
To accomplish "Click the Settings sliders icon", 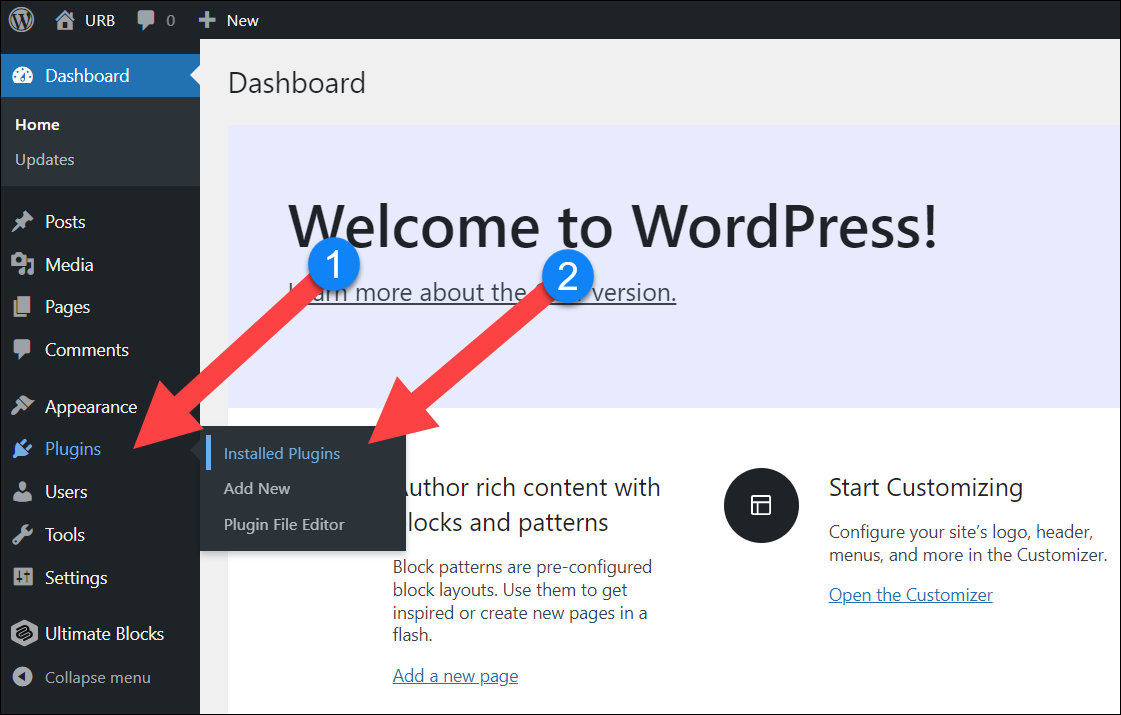I will pos(23,576).
